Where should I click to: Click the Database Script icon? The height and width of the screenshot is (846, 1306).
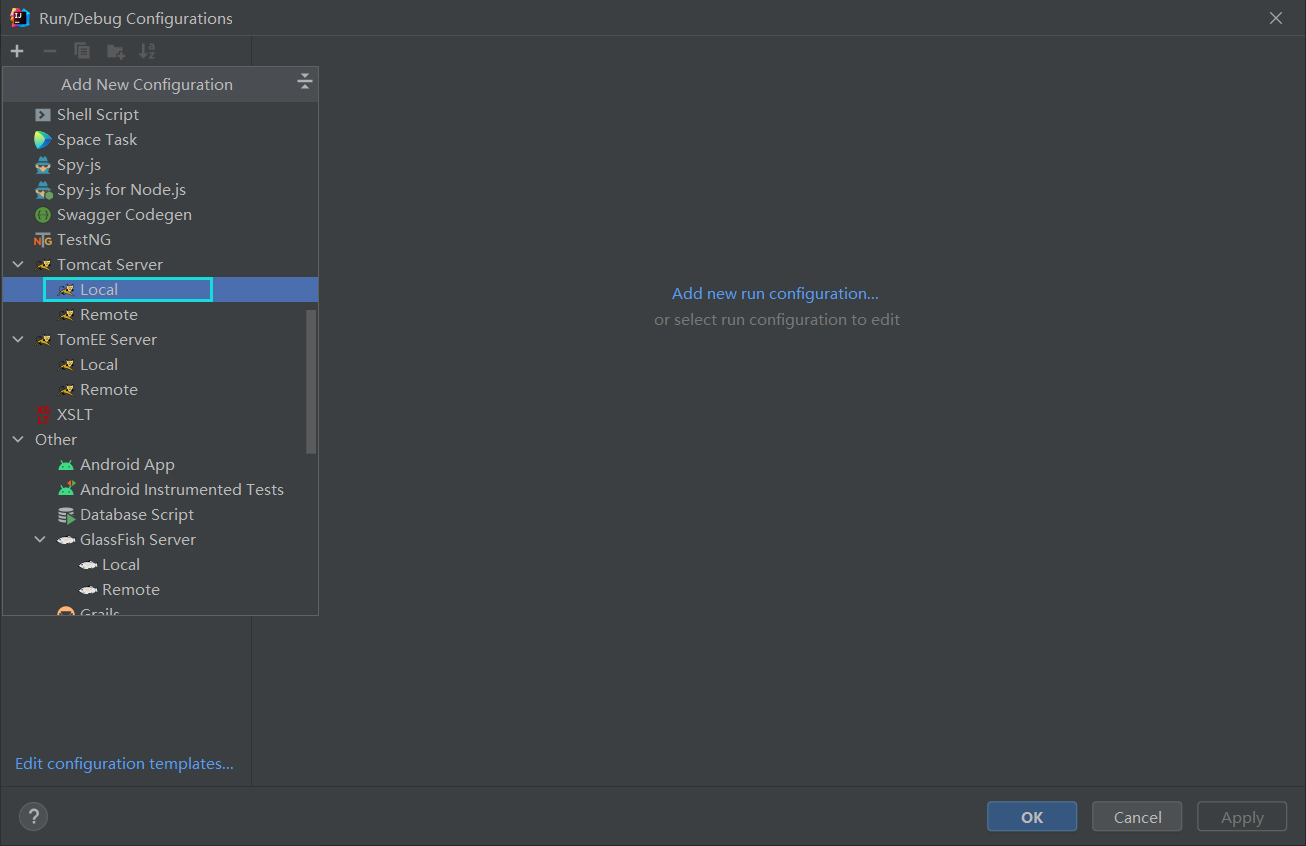pyautogui.click(x=66, y=515)
